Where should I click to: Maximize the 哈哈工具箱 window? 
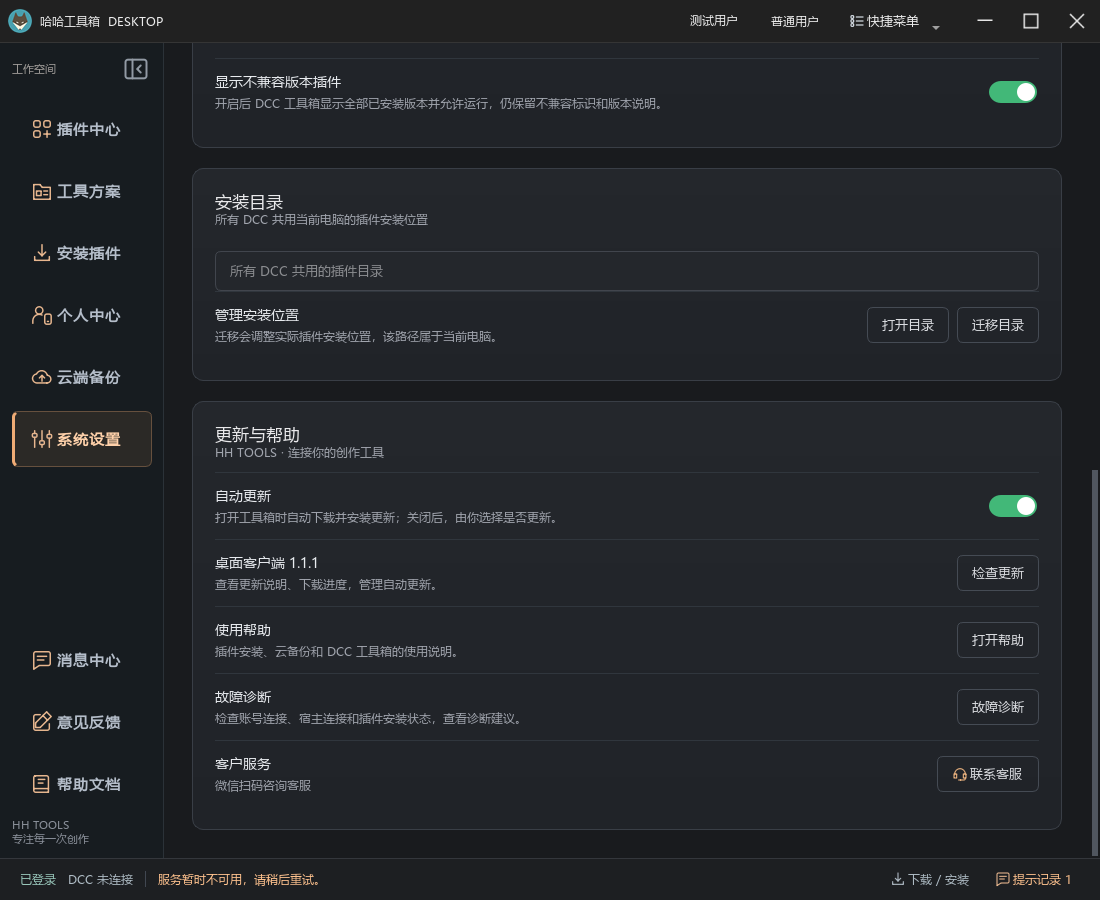[1031, 21]
